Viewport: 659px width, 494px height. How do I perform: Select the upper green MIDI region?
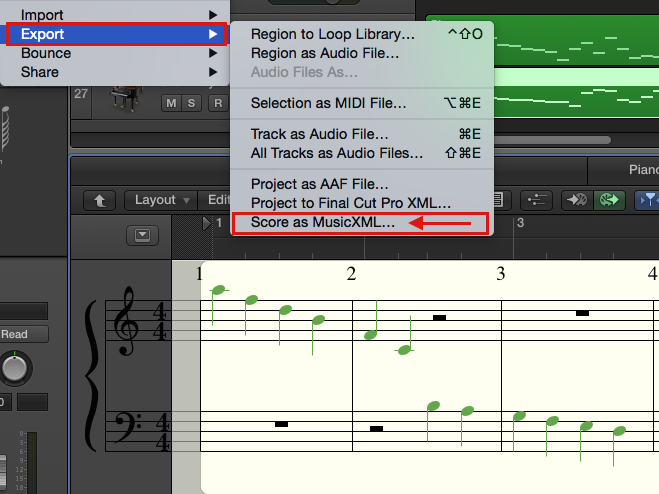[576, 41]
